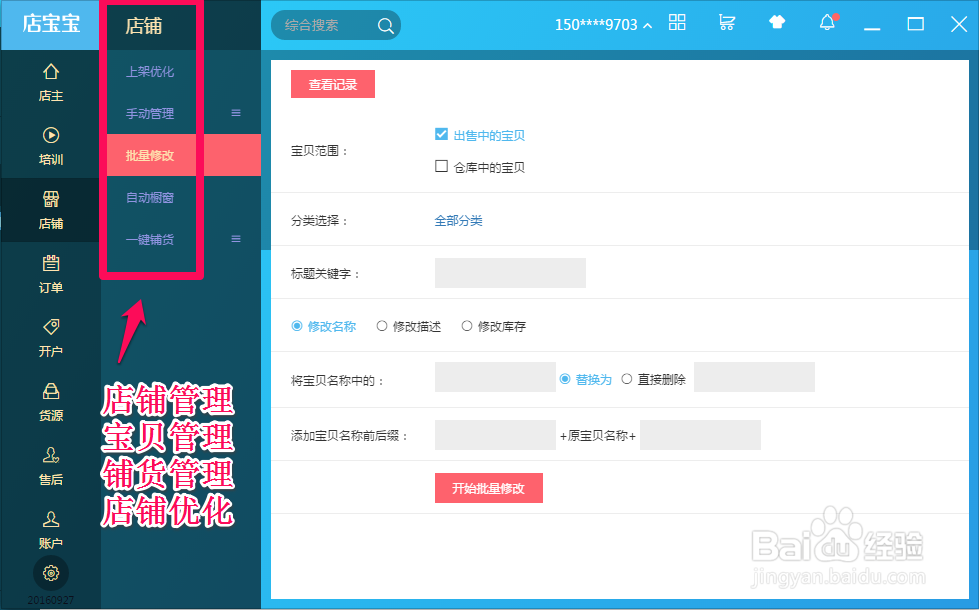Open the 全部分类 category selector
Image resolution: width=979 pixels, height=610 pixels.
[458, 220]
